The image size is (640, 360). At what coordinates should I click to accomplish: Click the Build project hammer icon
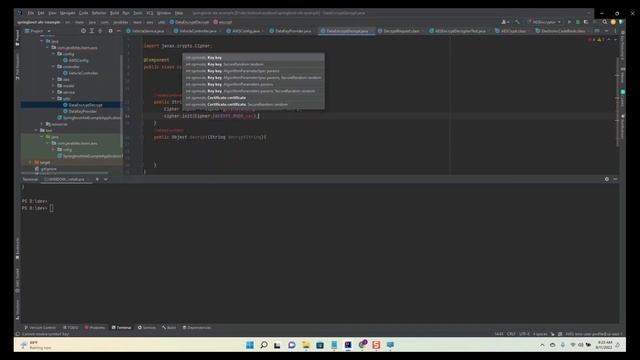coord(518,22)
